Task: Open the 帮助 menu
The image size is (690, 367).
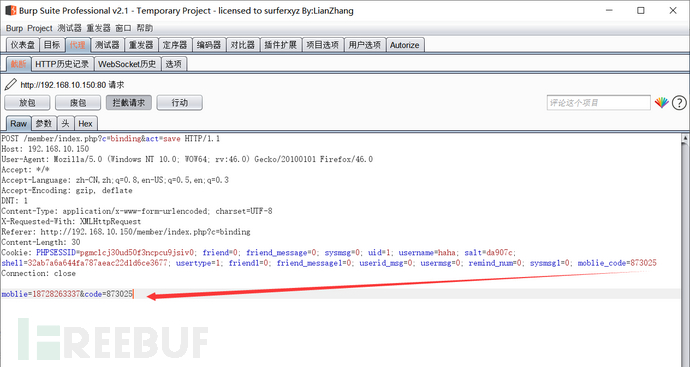Action: 144,28
